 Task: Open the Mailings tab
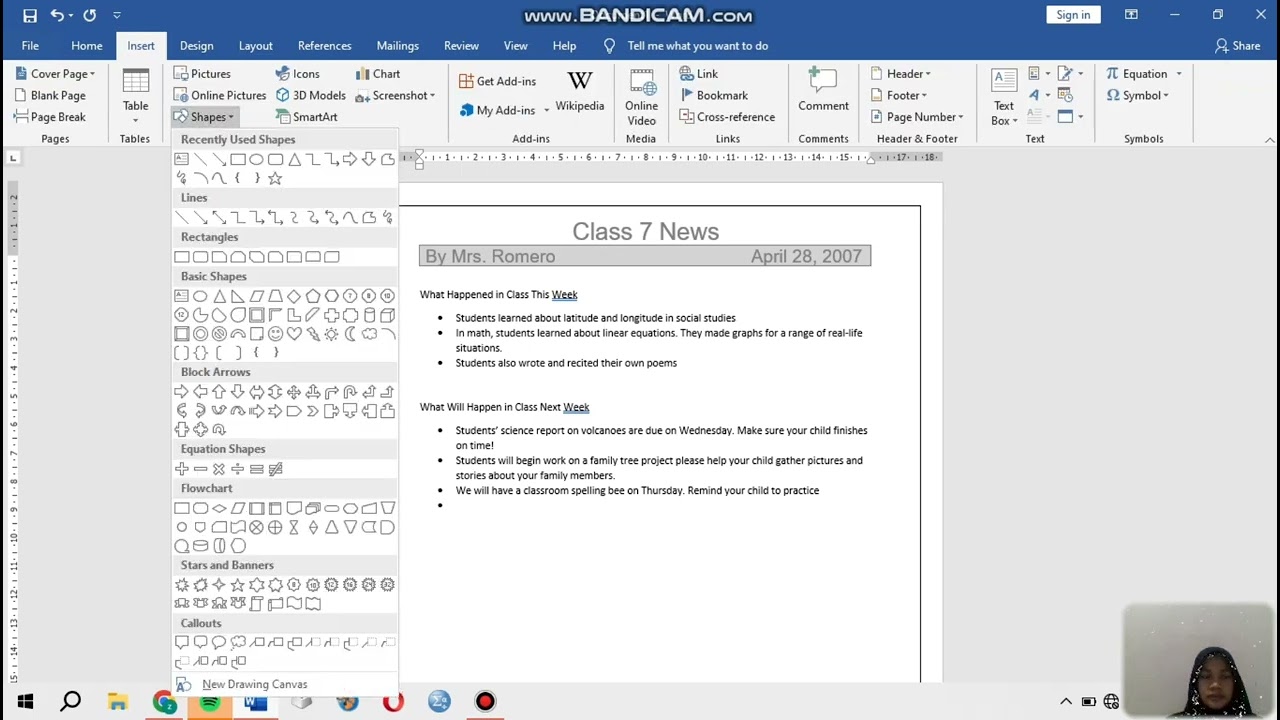click(x=397, y=45)
